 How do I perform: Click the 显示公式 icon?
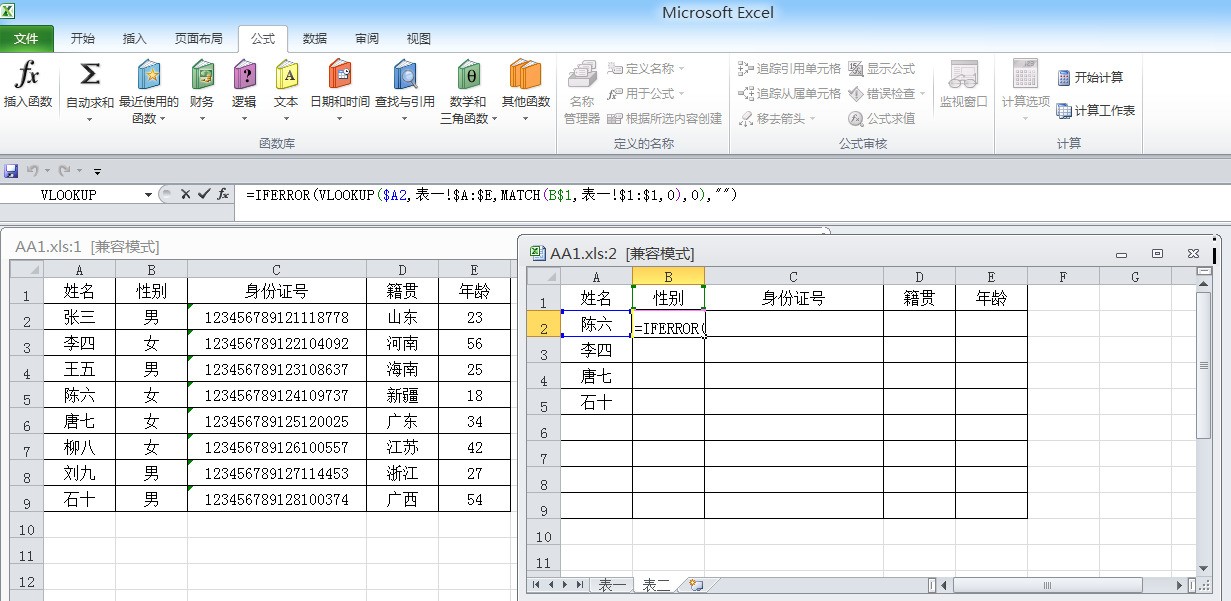[856, 69]
